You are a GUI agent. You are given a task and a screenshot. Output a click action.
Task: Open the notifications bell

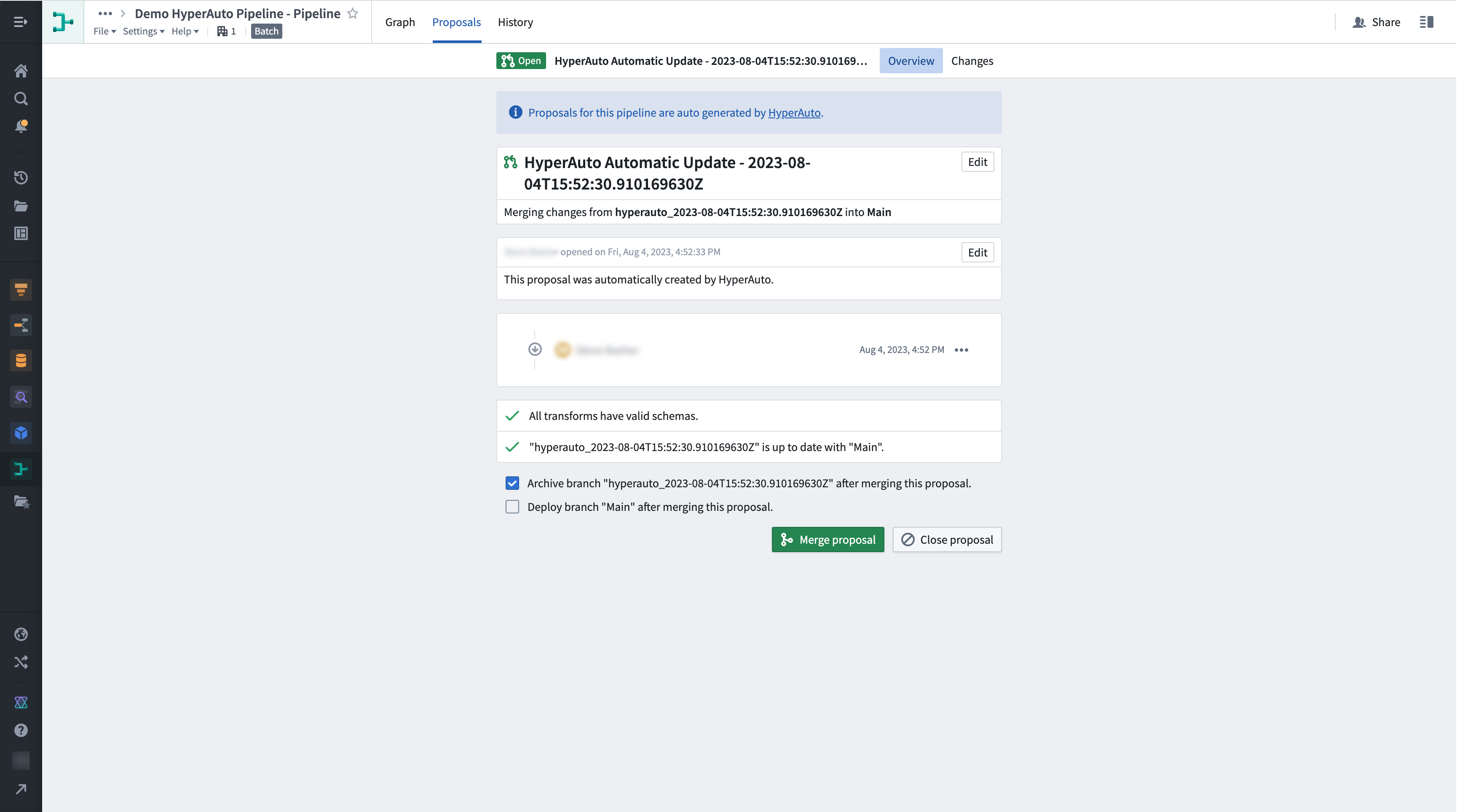click(21, 126)
